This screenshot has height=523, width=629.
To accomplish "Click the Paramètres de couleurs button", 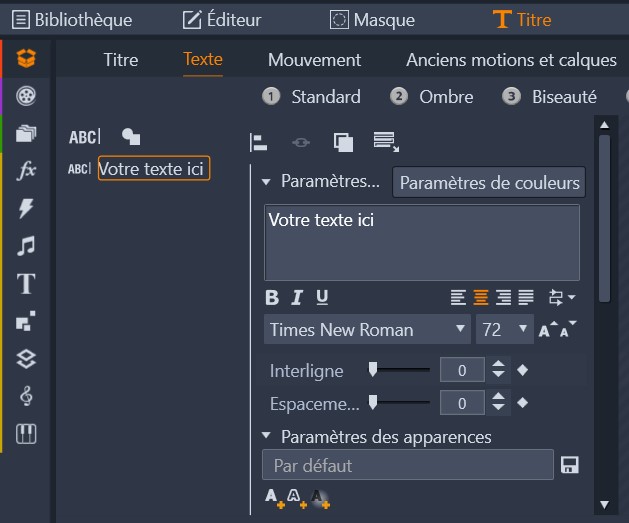I will point(489,183).
